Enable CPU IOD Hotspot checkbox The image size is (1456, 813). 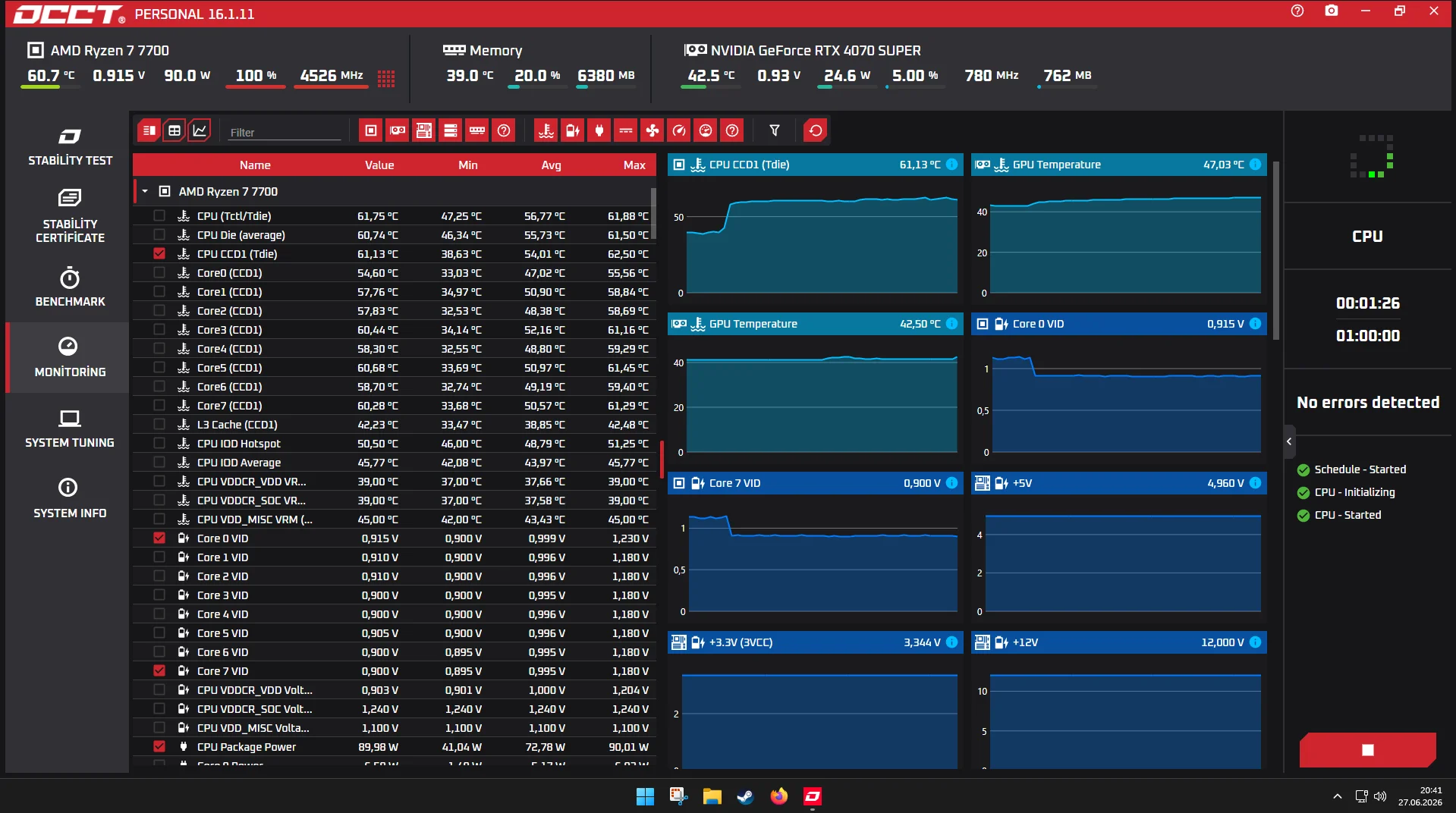(159, 443)
